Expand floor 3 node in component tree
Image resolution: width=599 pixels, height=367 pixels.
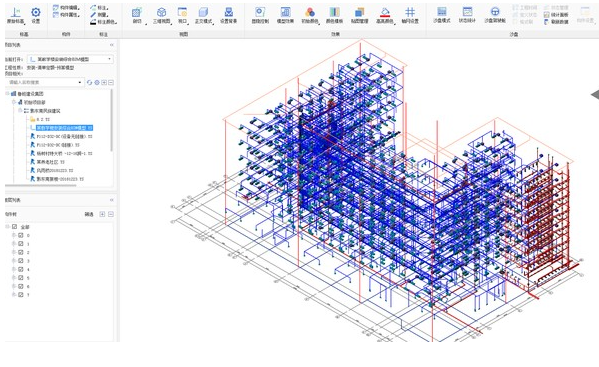click(14, 261)
